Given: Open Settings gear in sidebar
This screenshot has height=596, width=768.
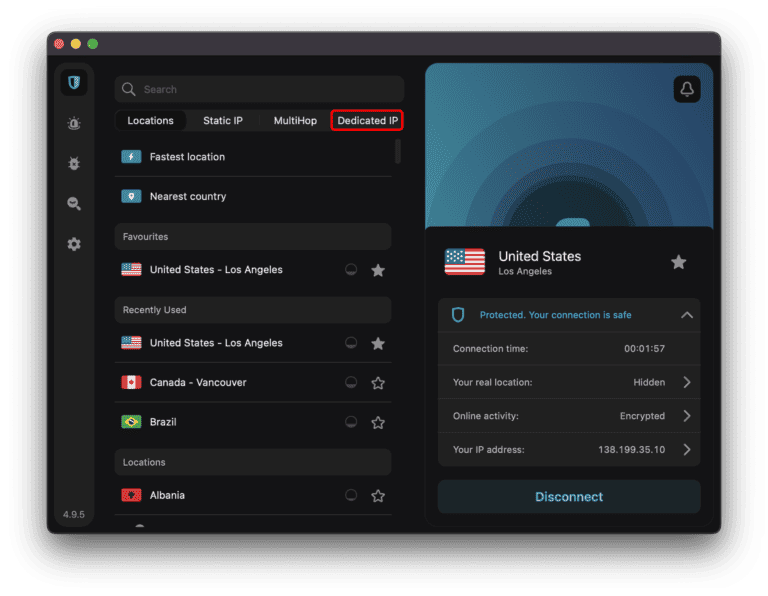Looking at the screenshot, I should click(x=74, y=244).
